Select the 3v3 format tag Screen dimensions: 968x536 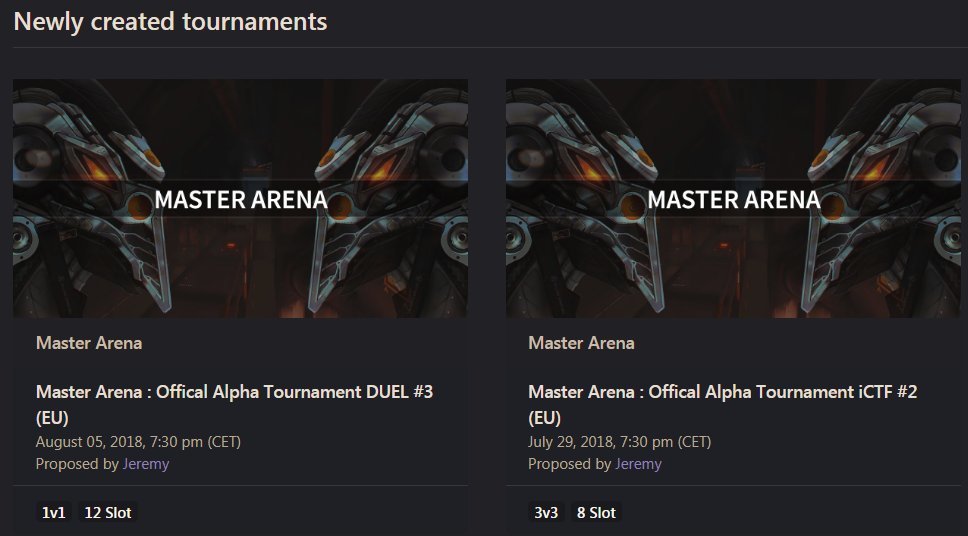(x=546, y=513)
